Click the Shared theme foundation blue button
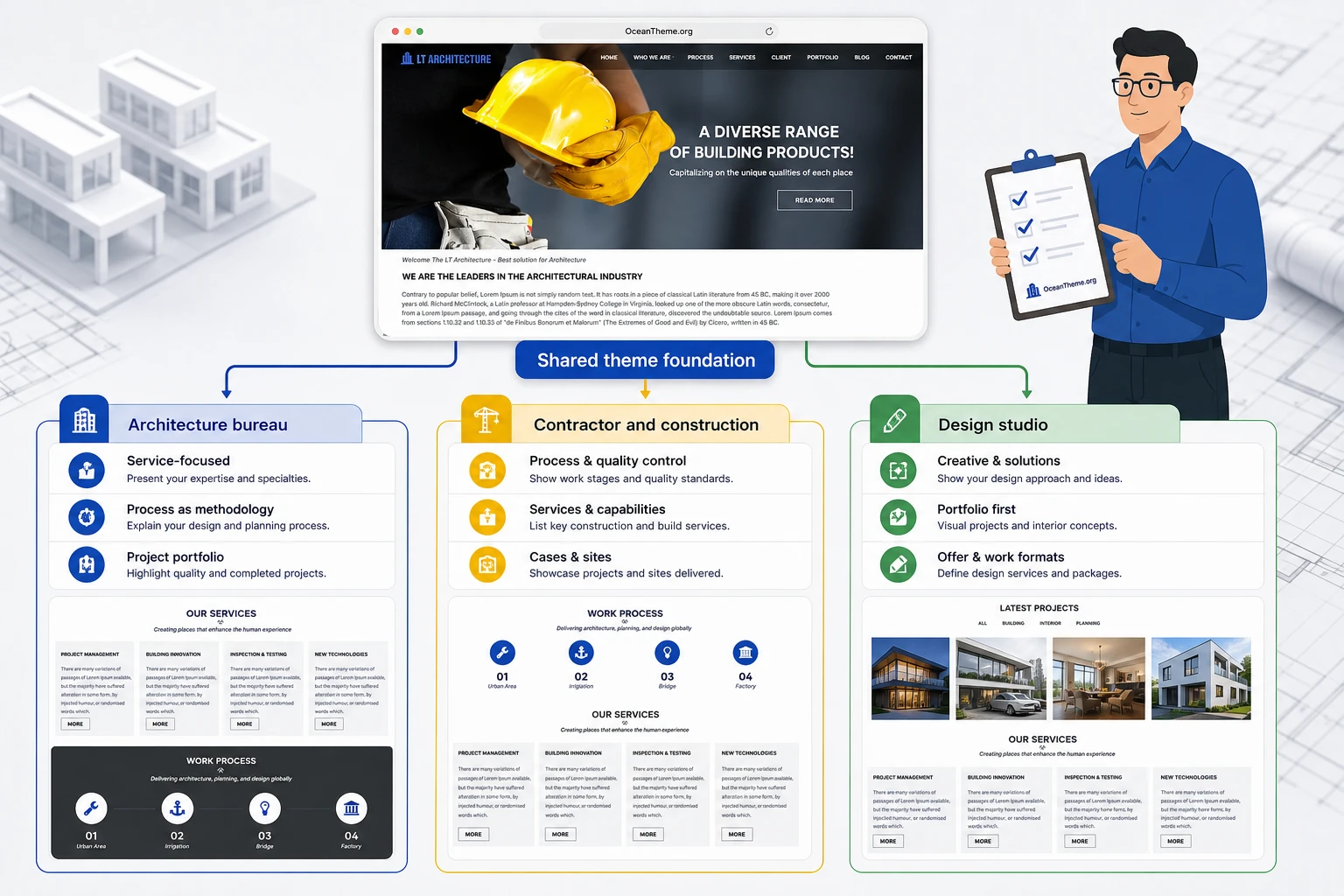The image size is (1344, 896). click(646, 360)
